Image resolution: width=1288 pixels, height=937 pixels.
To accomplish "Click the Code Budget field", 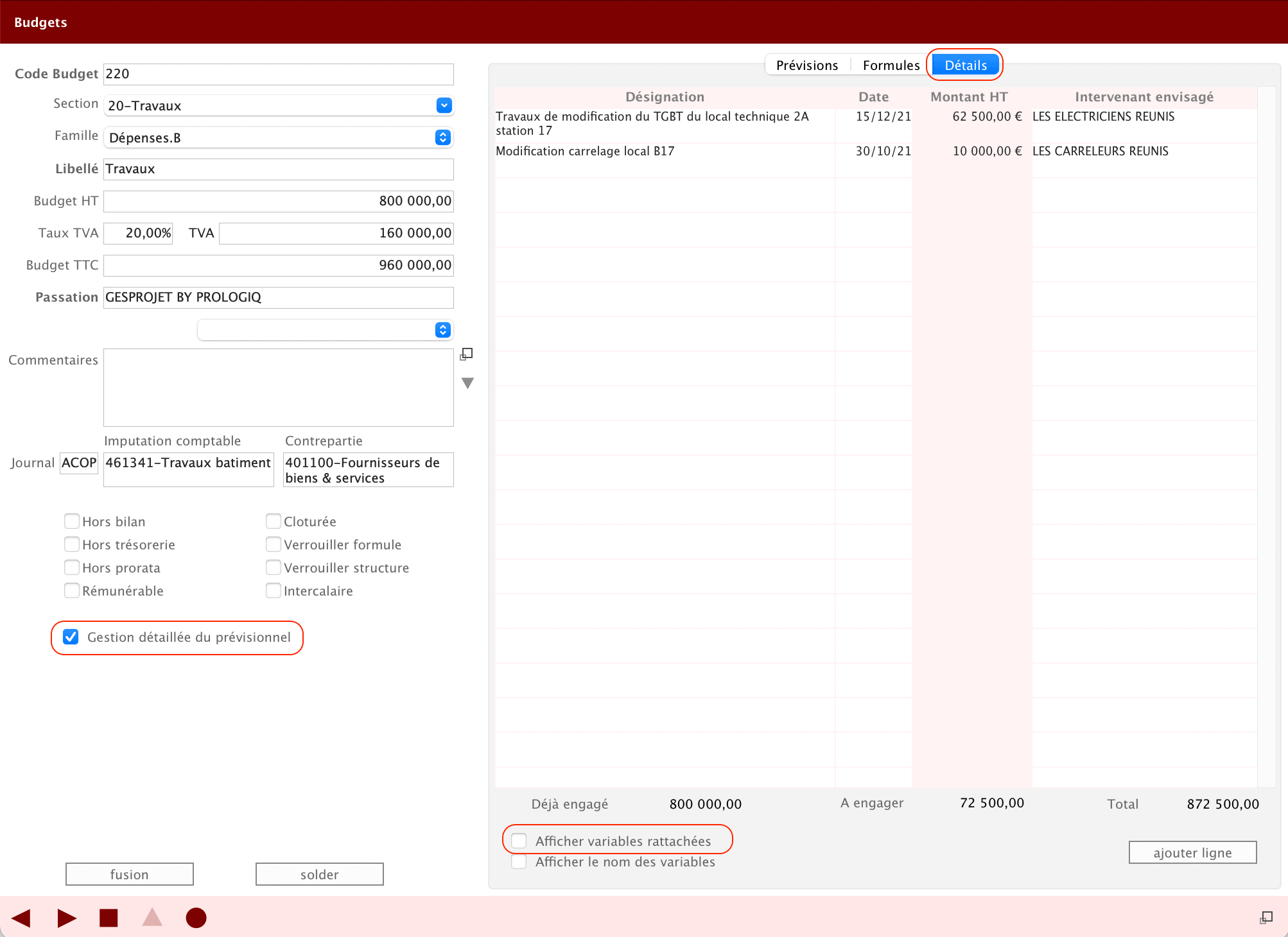I will (279, 74).
